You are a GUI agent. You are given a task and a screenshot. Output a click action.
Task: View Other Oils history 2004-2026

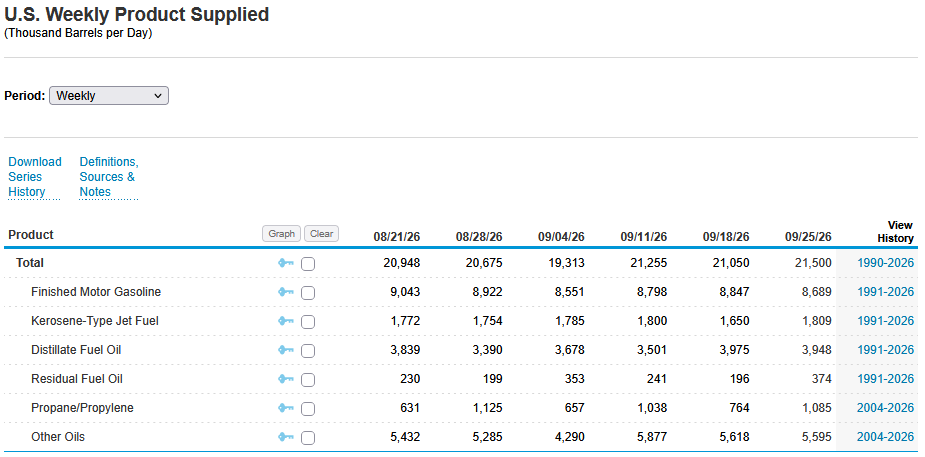[885, 437]
